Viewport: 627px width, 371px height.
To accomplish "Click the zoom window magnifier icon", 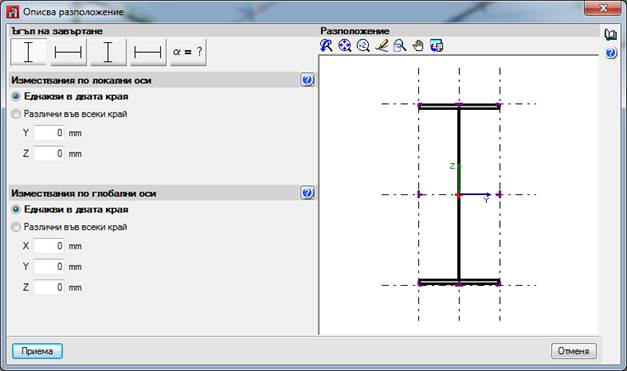I will [x=399, y=46].
